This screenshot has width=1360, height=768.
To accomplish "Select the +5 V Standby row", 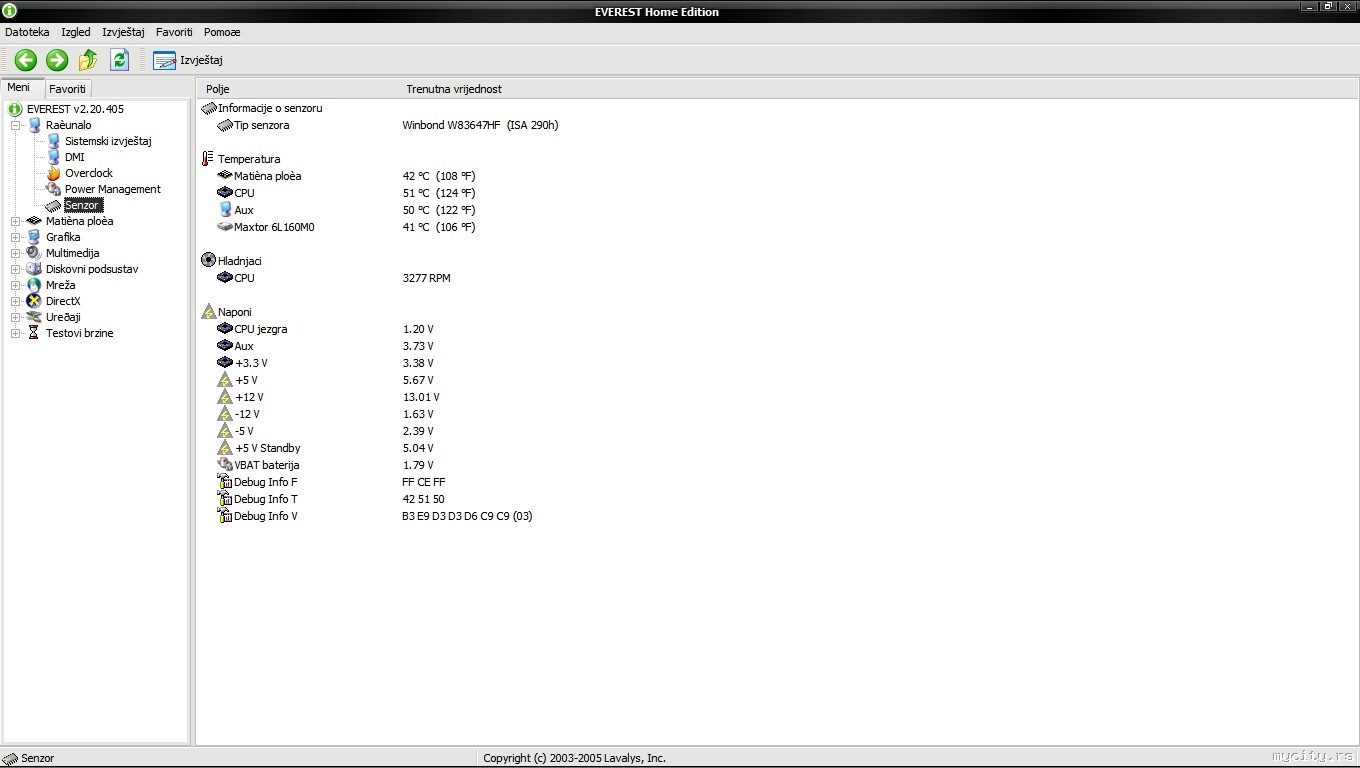I will pyautogui.click(x=325, y=448).
